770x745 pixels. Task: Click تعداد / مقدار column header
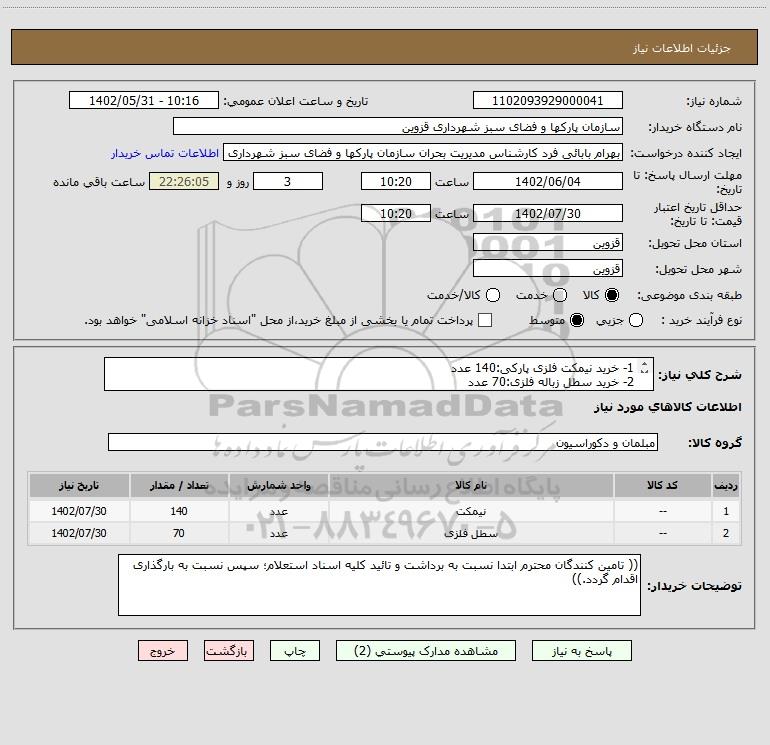click(x=179, y=485)
